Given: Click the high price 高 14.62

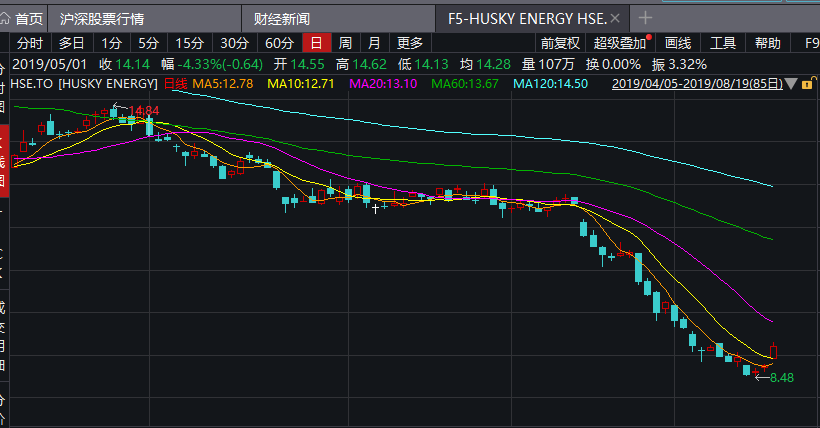Looking at the screenshot, I should [x=361, y=64].
